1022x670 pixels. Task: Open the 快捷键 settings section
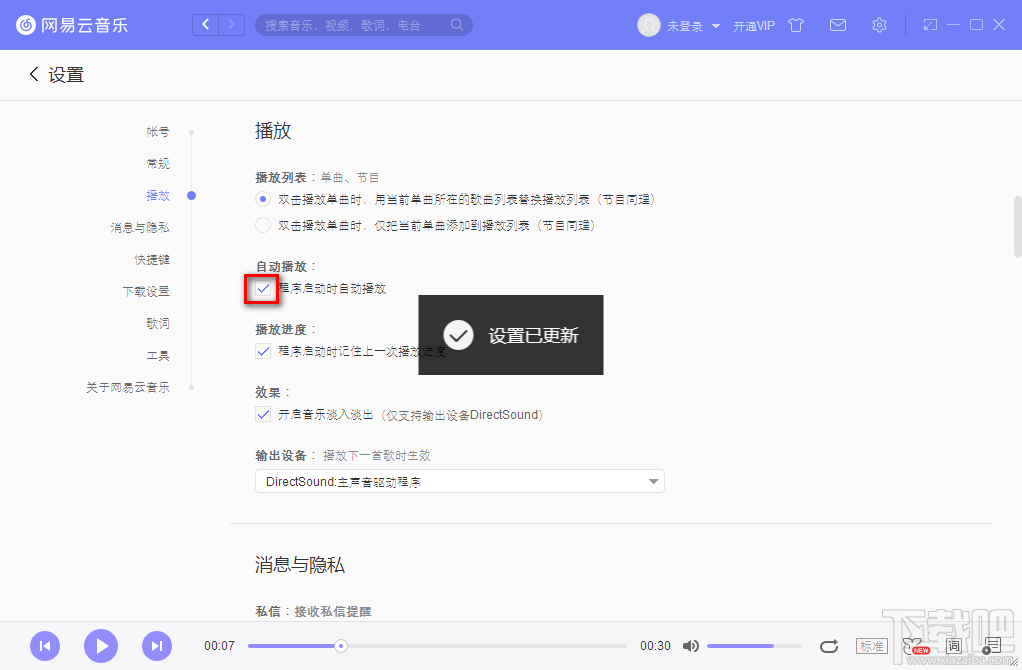(151, 258)
